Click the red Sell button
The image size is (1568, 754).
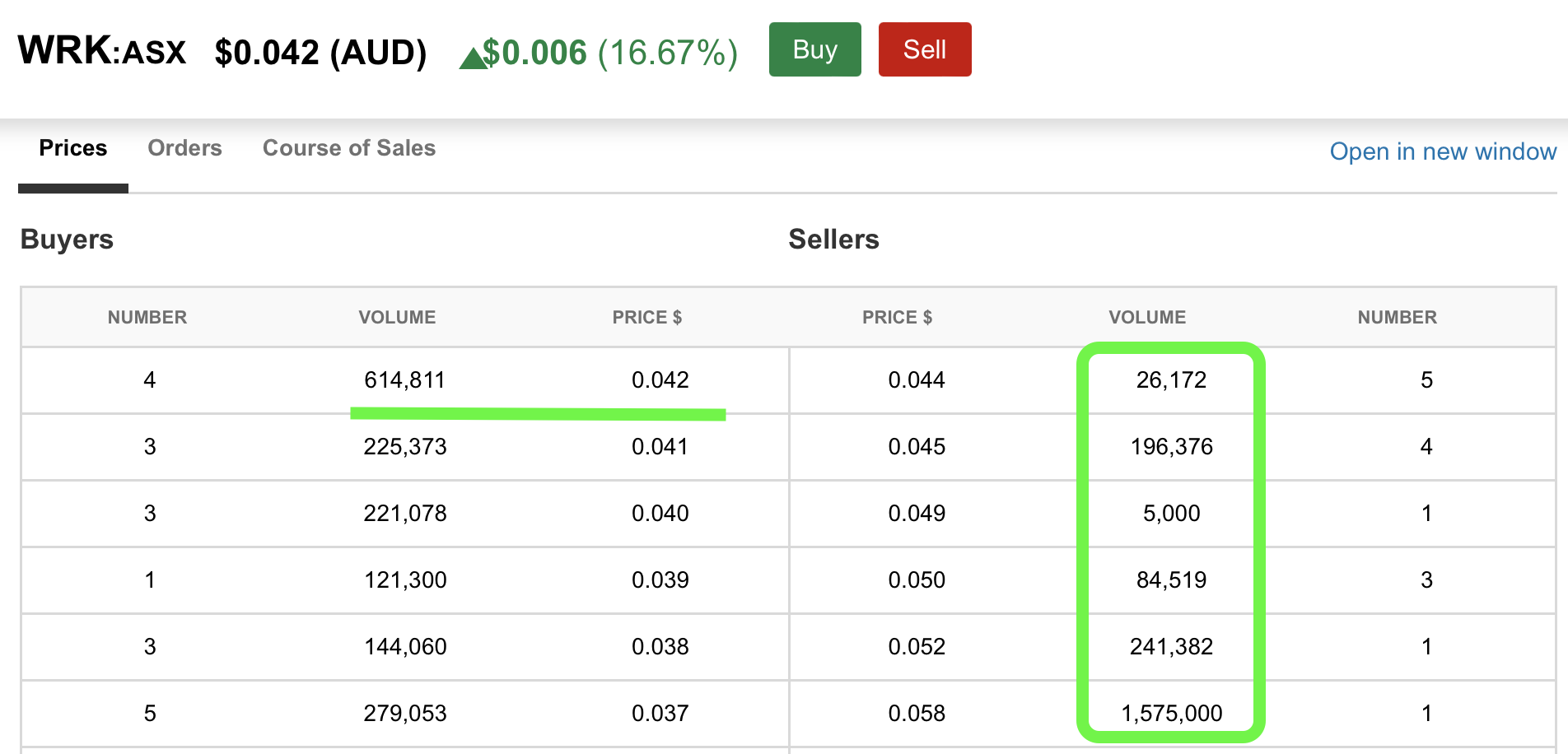(925, 49)
